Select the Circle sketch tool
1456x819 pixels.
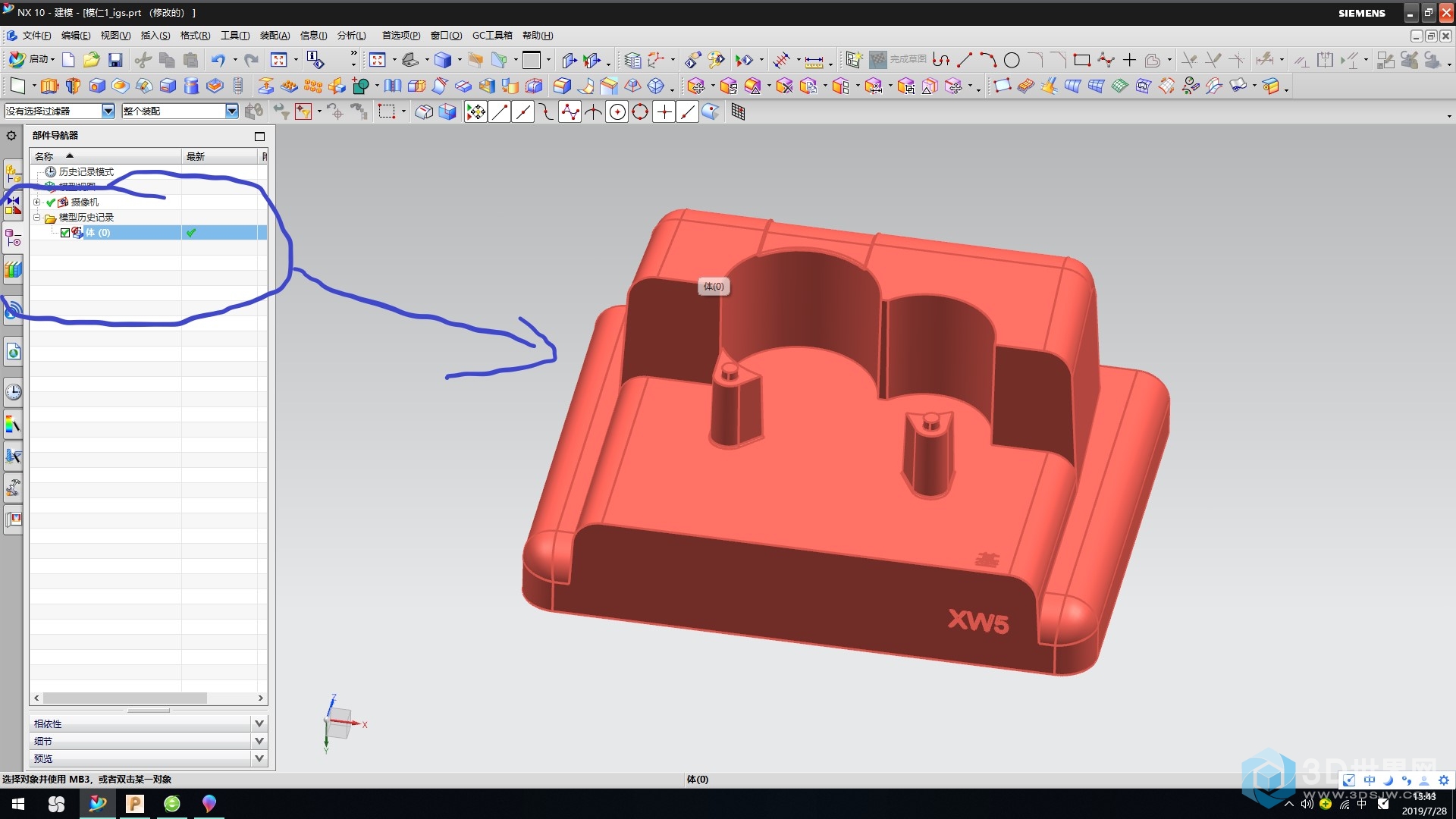click(1012, 60)
